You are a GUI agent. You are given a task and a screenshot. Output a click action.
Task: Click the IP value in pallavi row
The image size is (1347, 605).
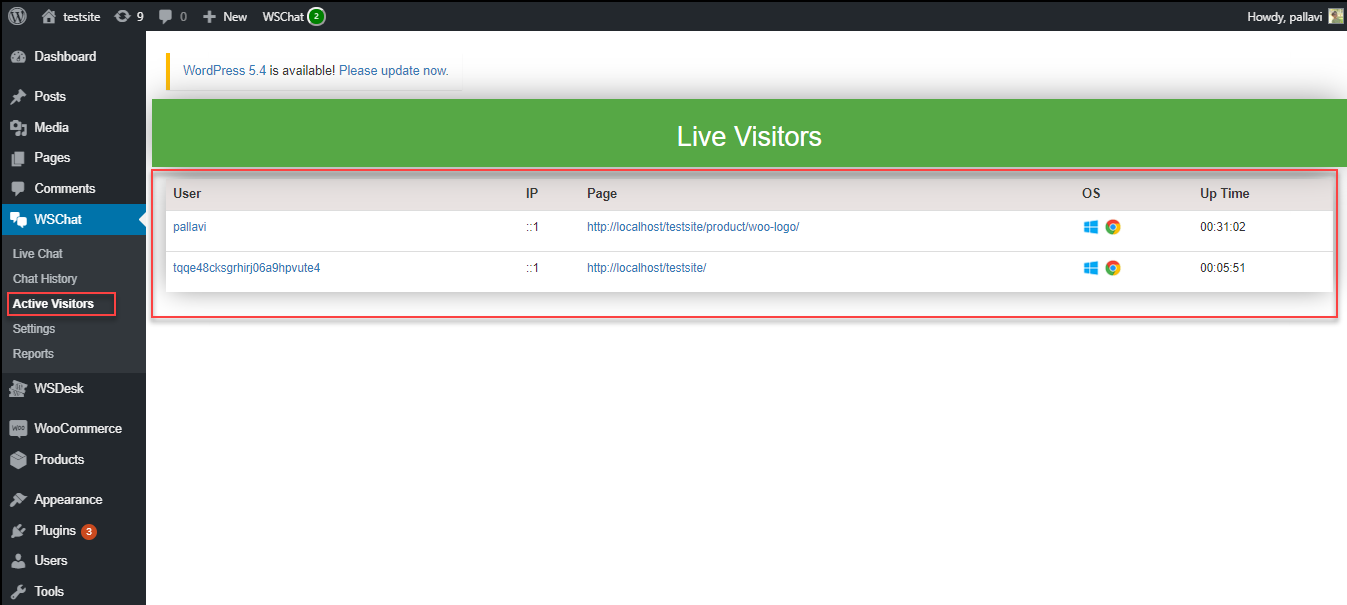pos(532,227)
